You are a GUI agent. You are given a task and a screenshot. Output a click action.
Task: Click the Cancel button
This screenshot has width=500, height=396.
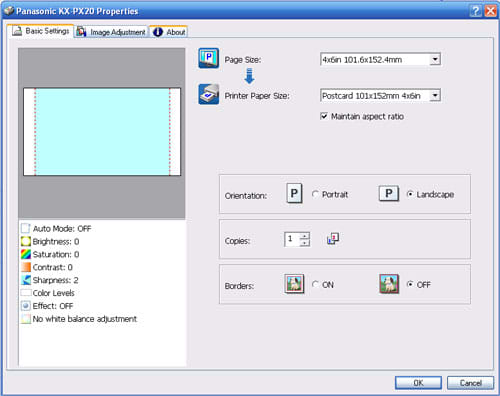[470, 383]
